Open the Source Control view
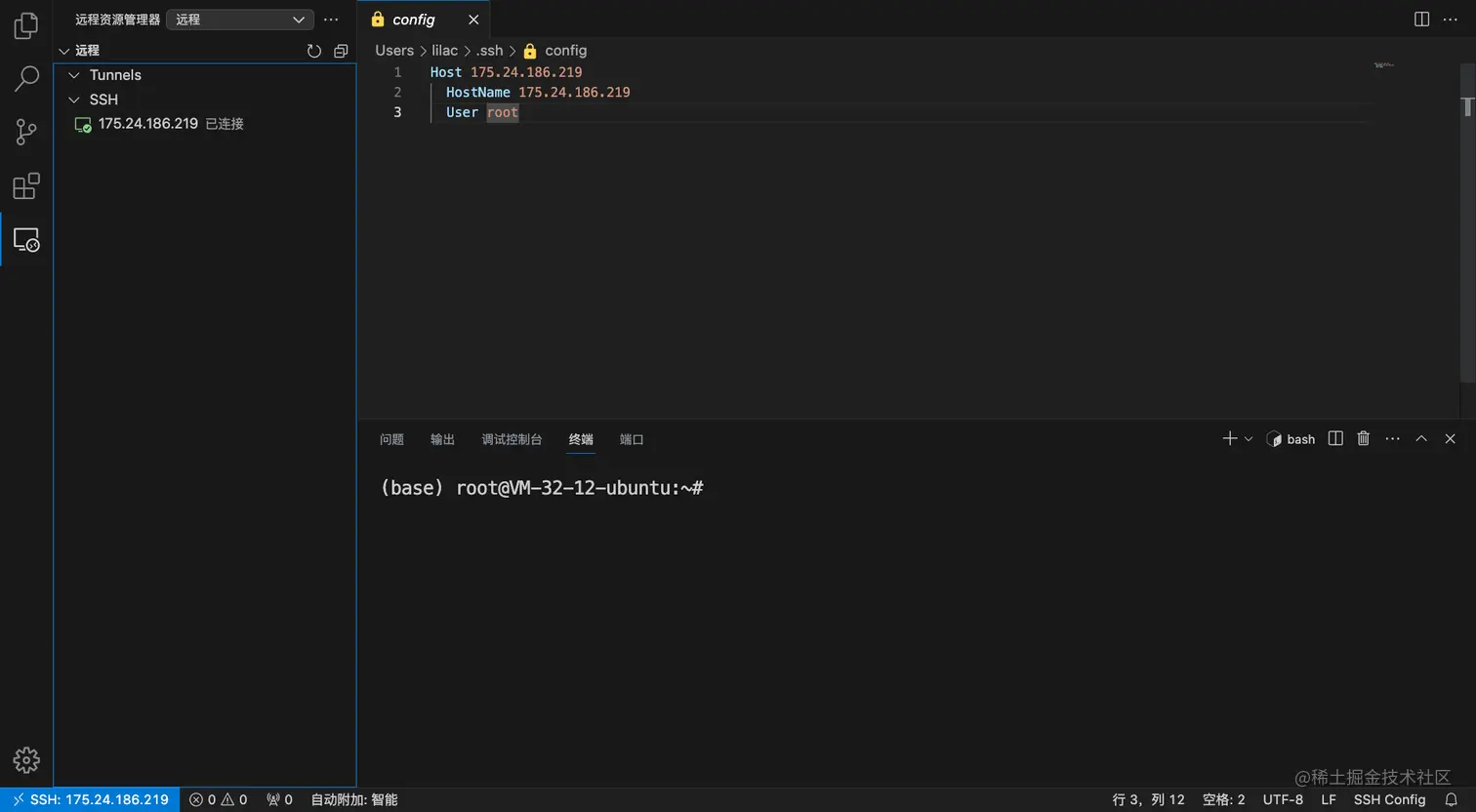The height and width of the screenshot is (812, 1476). coord(26,131)
